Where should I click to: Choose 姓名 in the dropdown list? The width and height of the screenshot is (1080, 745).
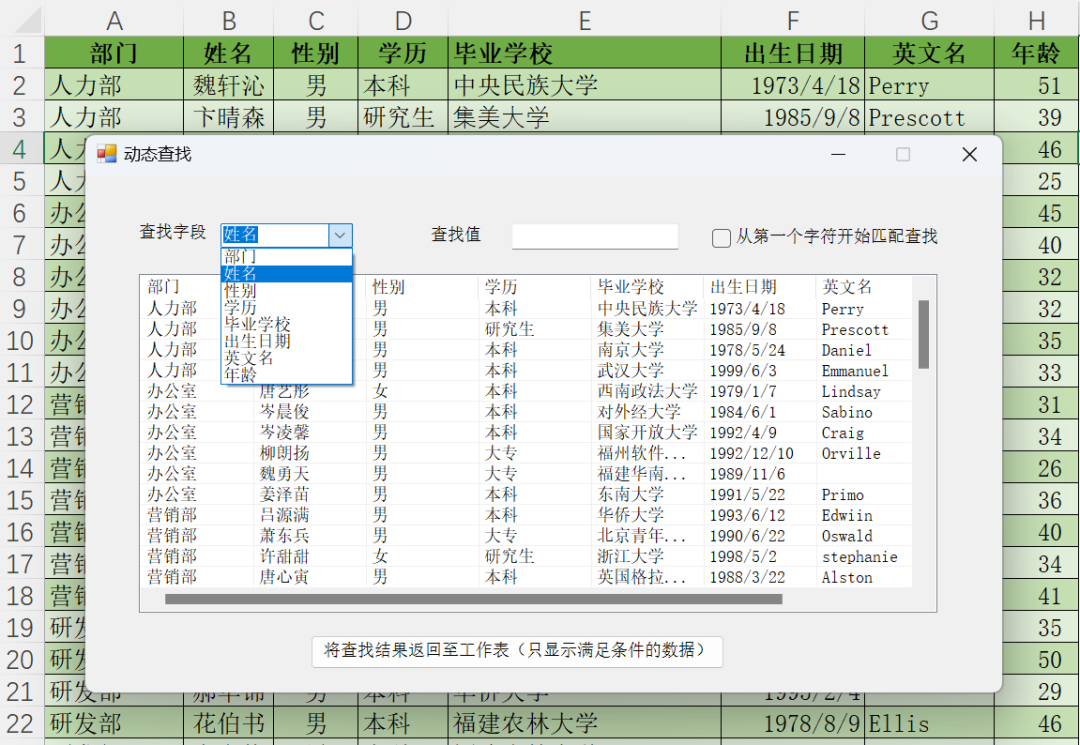pyautogui.click(x=287, y=273)
